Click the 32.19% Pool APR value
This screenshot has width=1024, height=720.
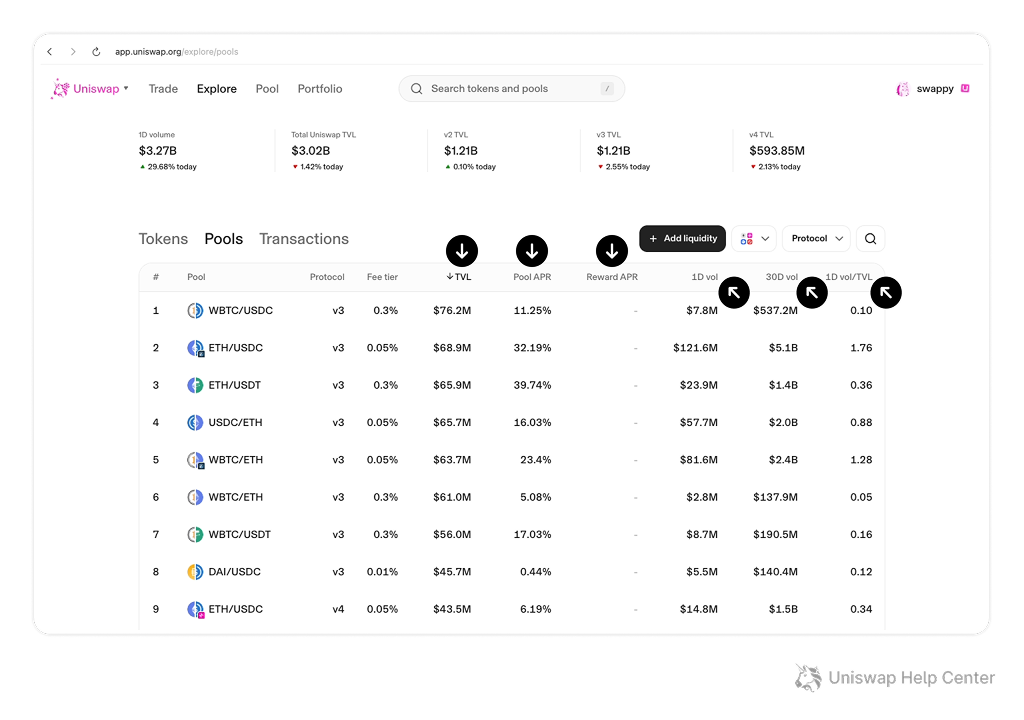pos(532,348)
